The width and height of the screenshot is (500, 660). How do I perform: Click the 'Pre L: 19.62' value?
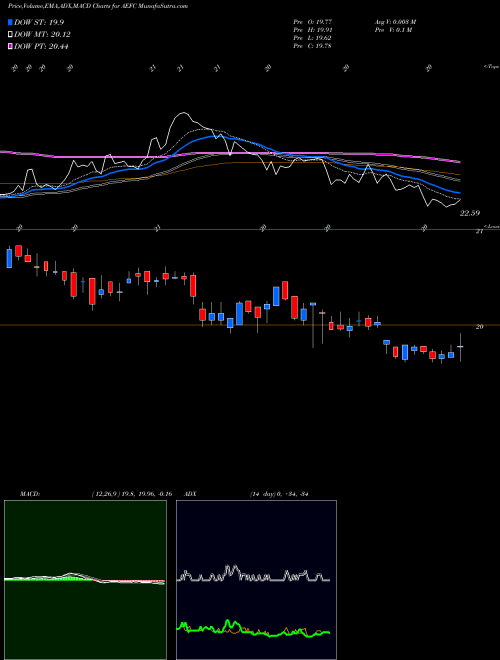[312, 38]
